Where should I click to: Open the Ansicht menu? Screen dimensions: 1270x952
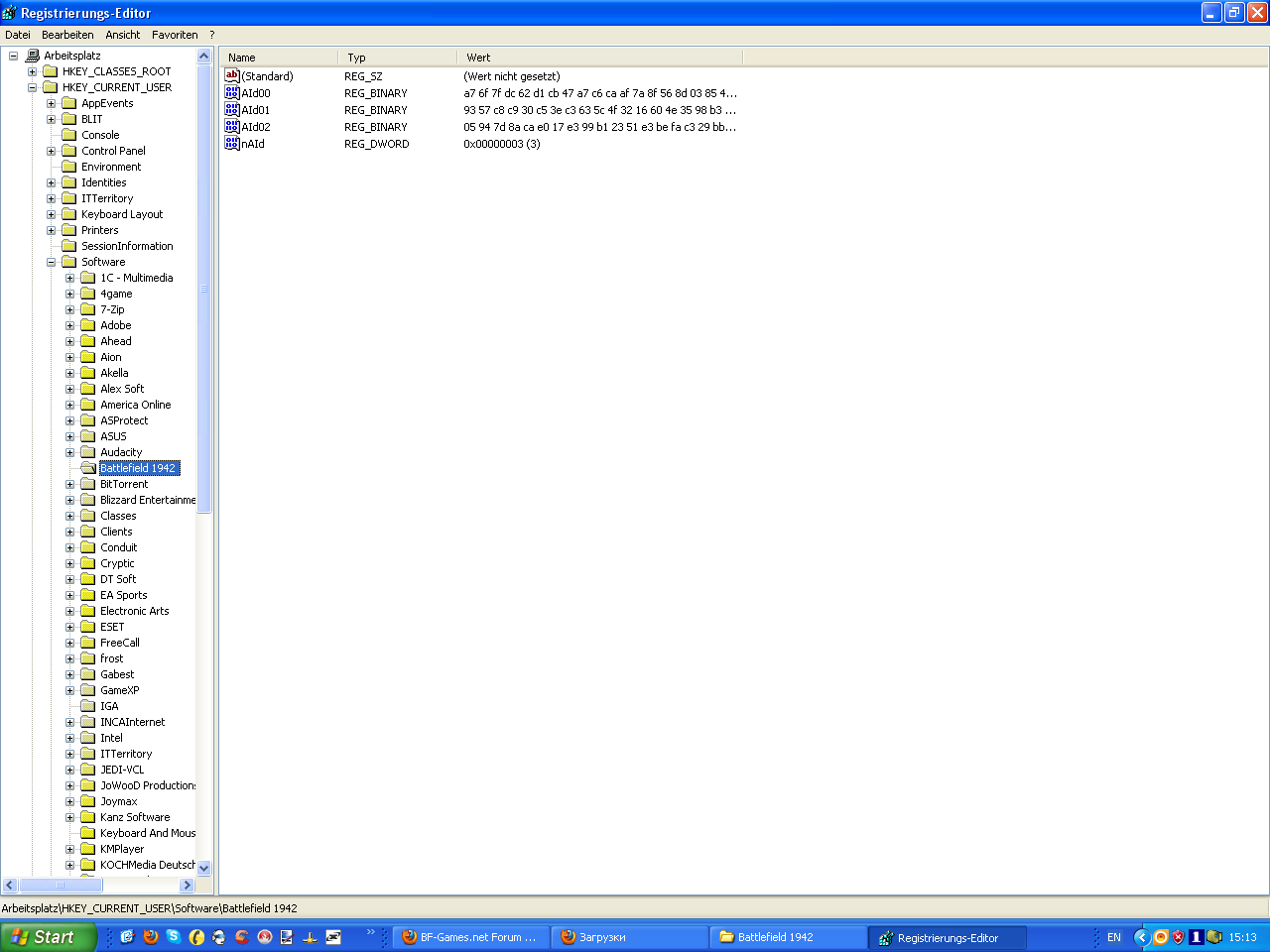pyautogui.click(x=123, y=35)
